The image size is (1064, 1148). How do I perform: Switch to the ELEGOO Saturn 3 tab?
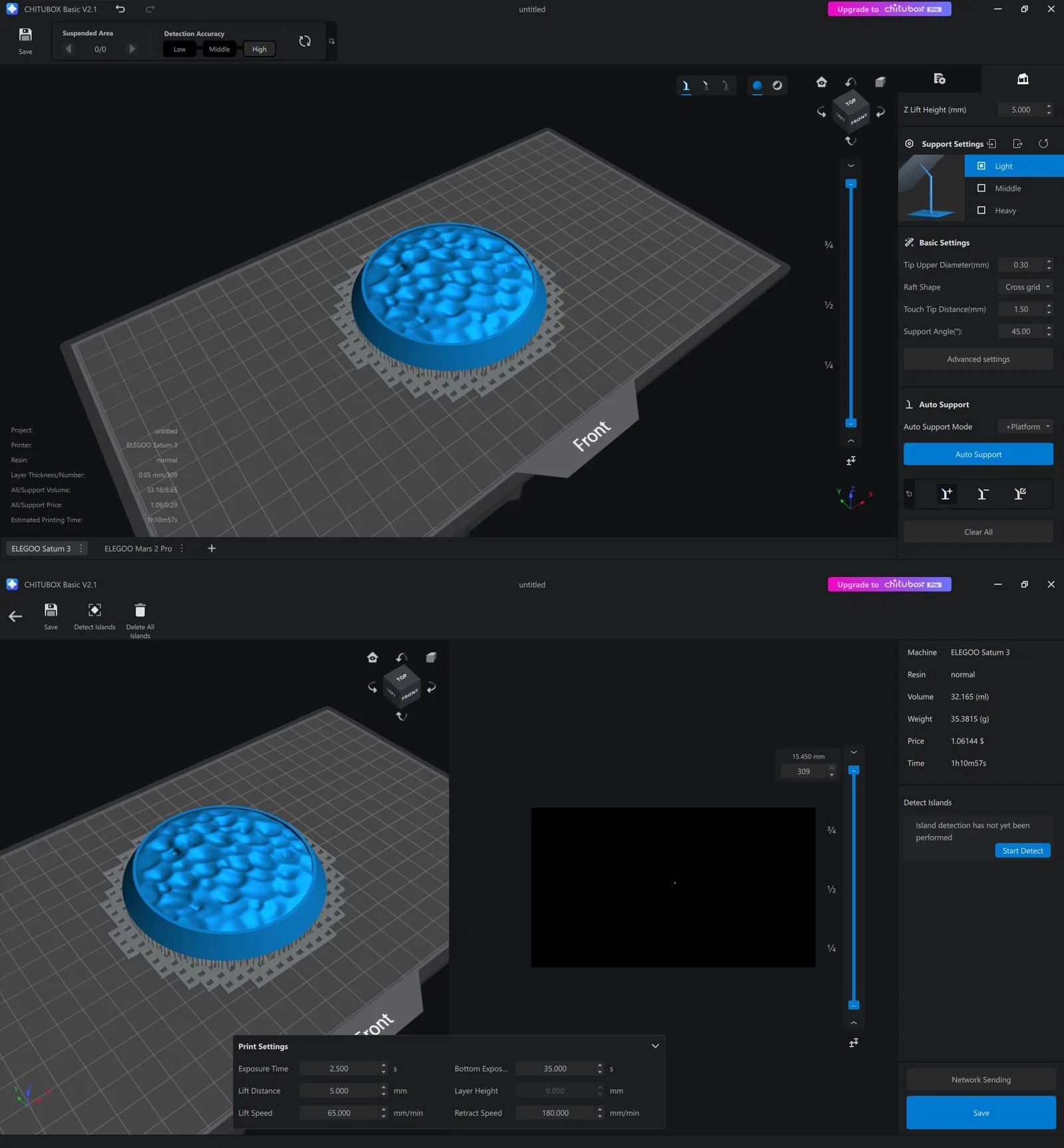coord(41,548)
